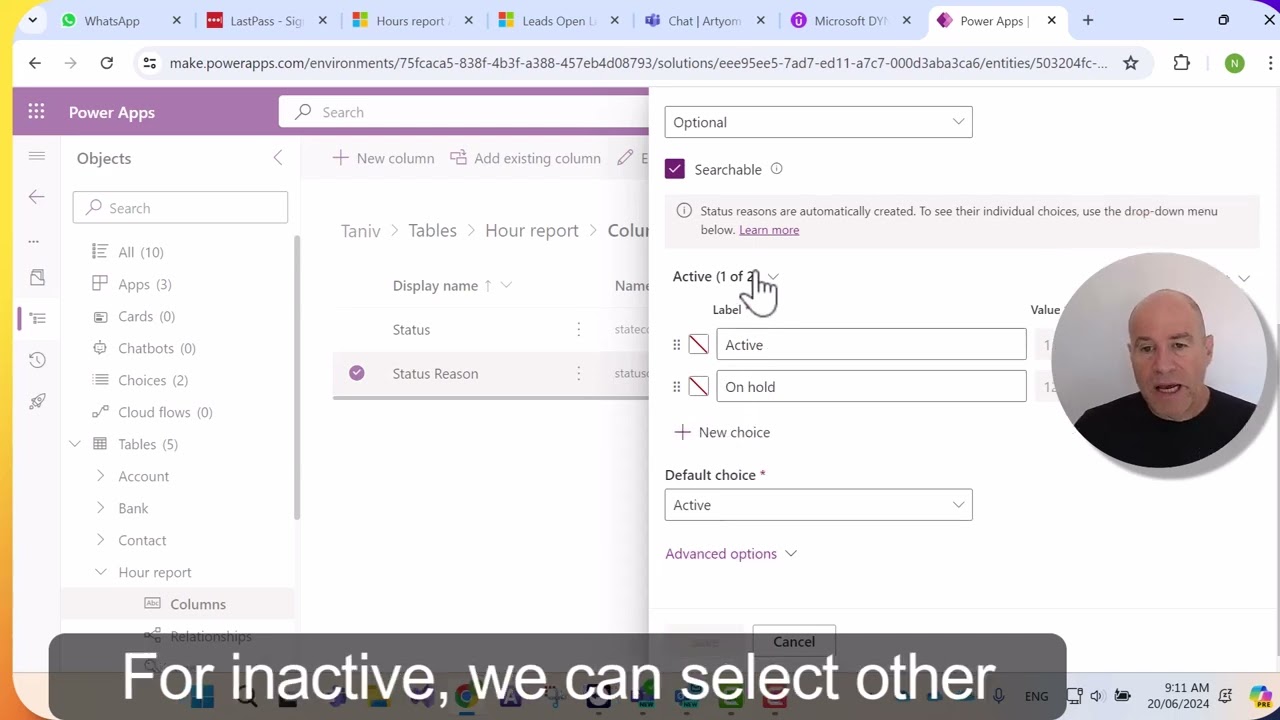Switch to Chat Artyom browser tab
This screenshot has height=720, width=1280.
tap(703, 20)
